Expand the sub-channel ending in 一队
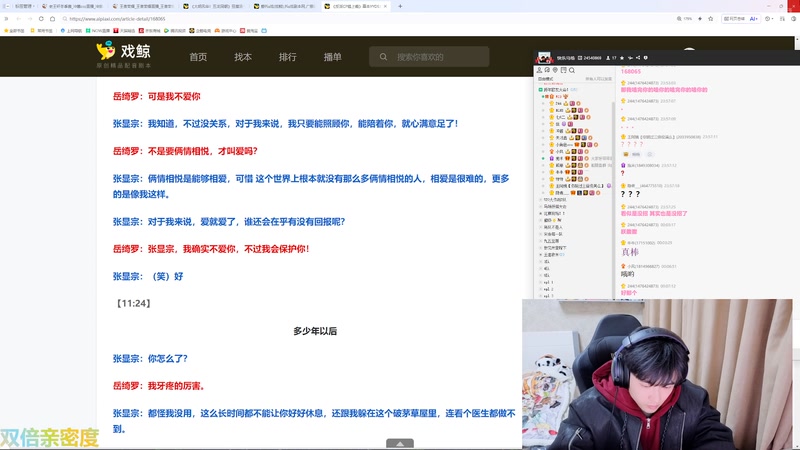 point(552,234)
